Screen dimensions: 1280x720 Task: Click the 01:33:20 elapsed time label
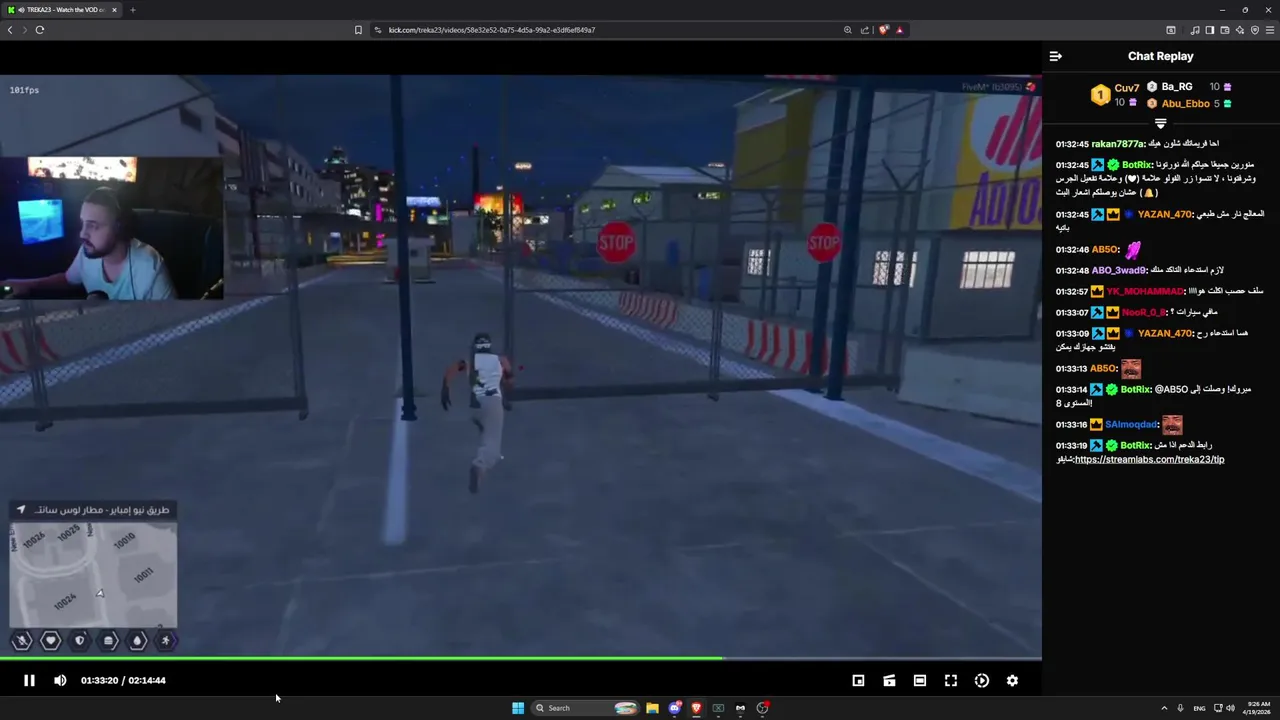click(x=99, y=680)
